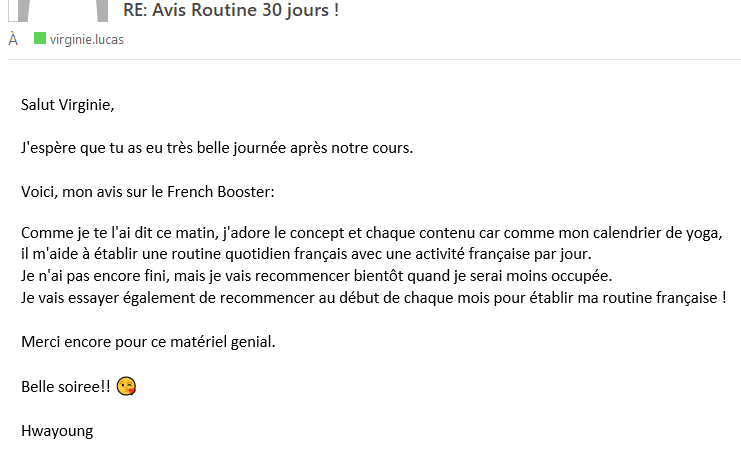Click the 'À' recipient field label
Screen dimensions: 741x449
coord(13,39)
